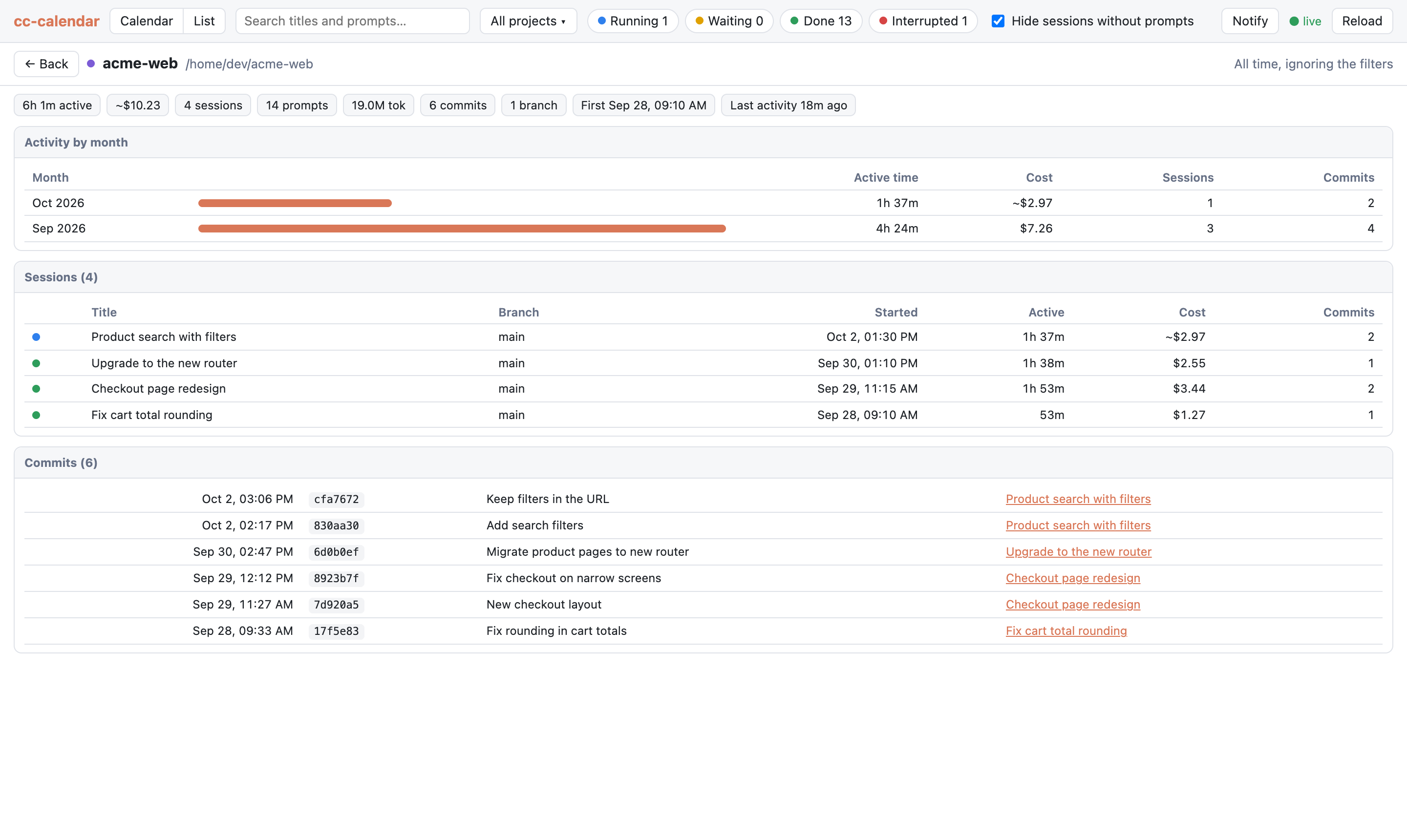The height and width of the screenshot is (840, 1407).
Task: Click green status dot for Checkout page redesign
Action: coord(36,389)
